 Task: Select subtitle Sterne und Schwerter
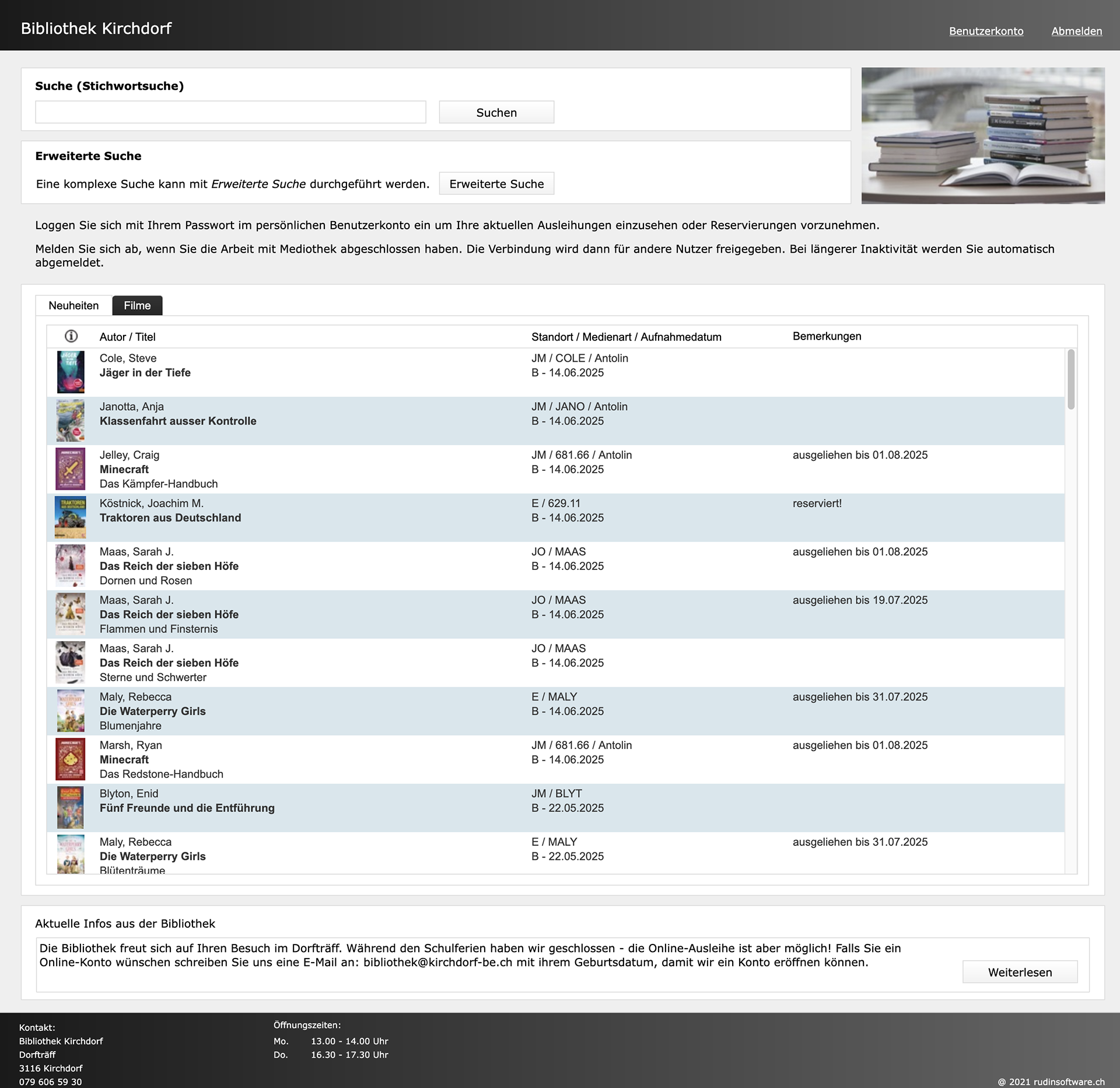coord(153,677)
